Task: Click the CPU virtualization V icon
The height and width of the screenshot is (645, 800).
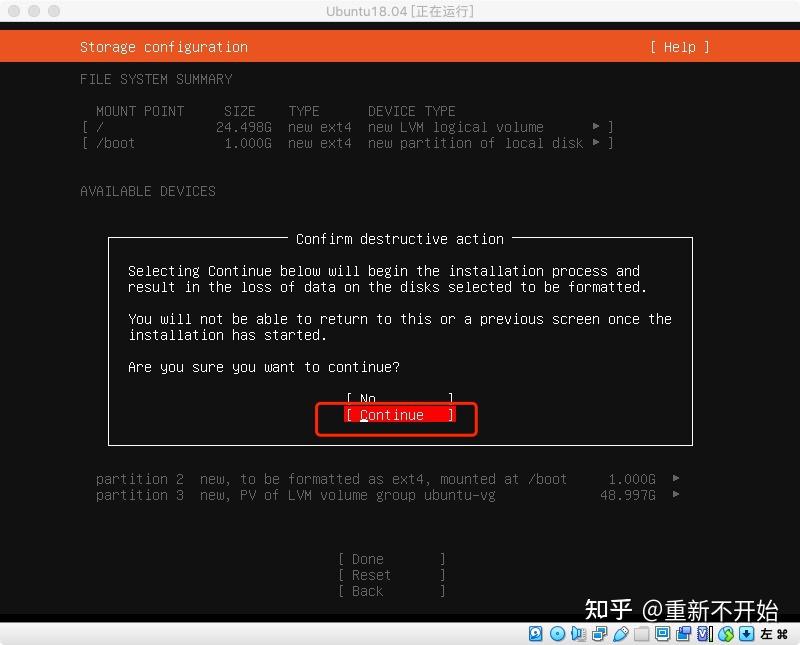Action: (x=705, y=634)
